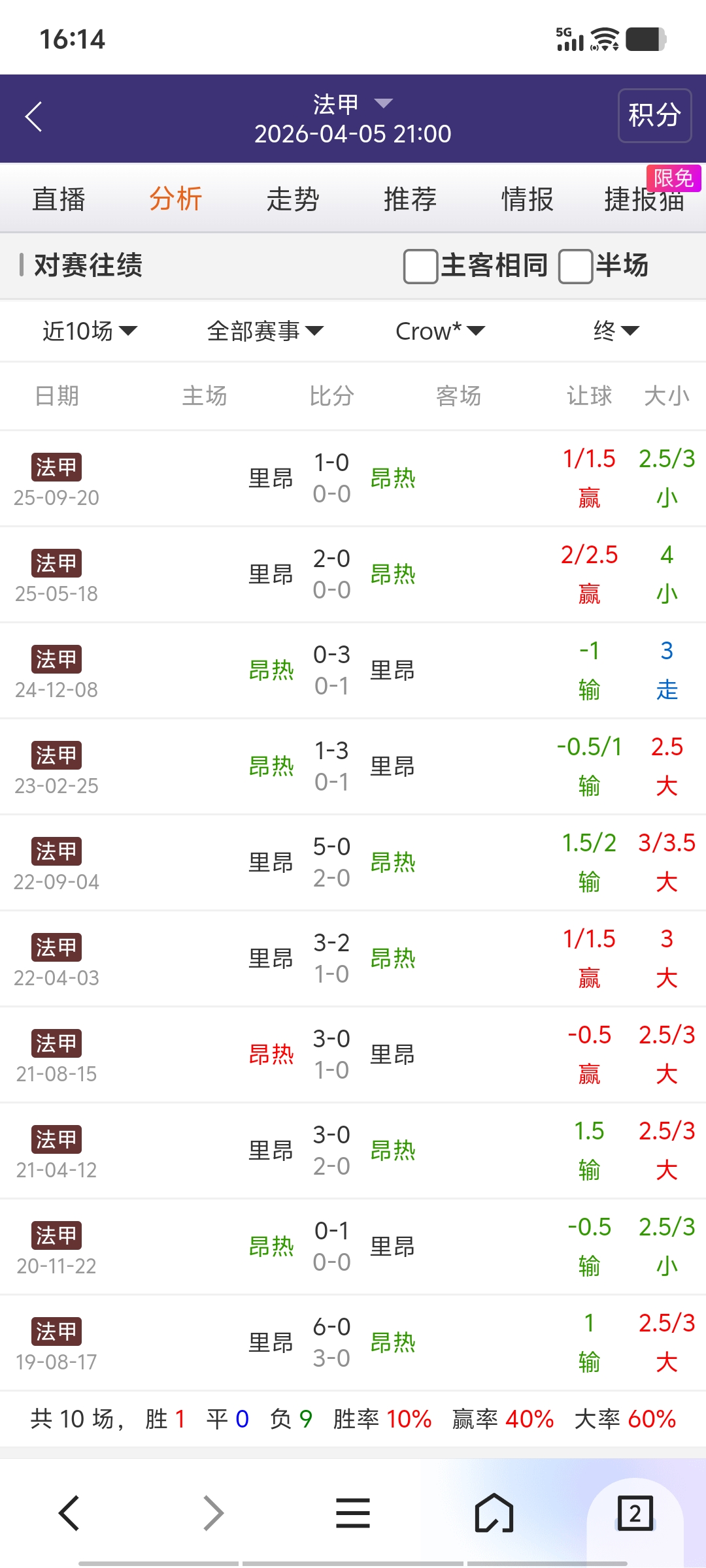The height and width of the screenshot is (1568, 706).
Task: Tap the 法甲 league badge dated 25-09-20
Action: pos(57,467)
